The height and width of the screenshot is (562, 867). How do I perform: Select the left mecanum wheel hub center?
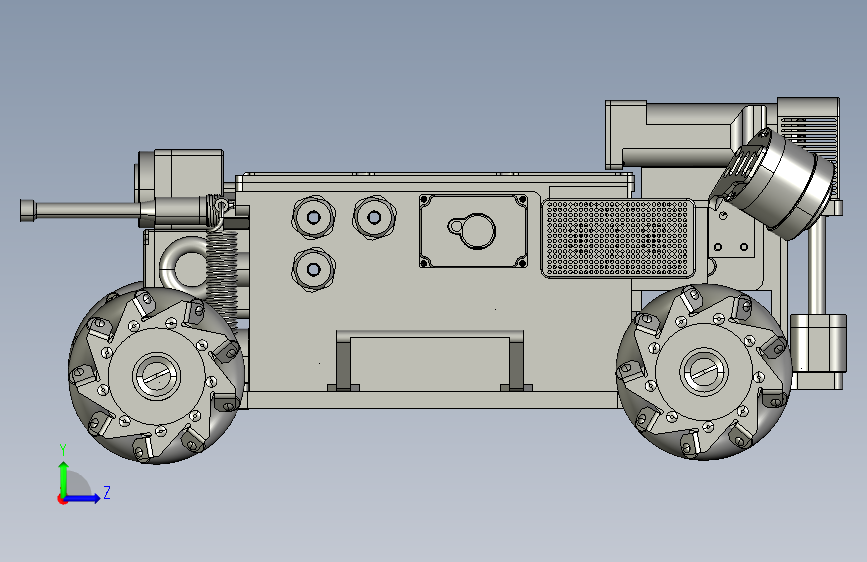[156, 376]
